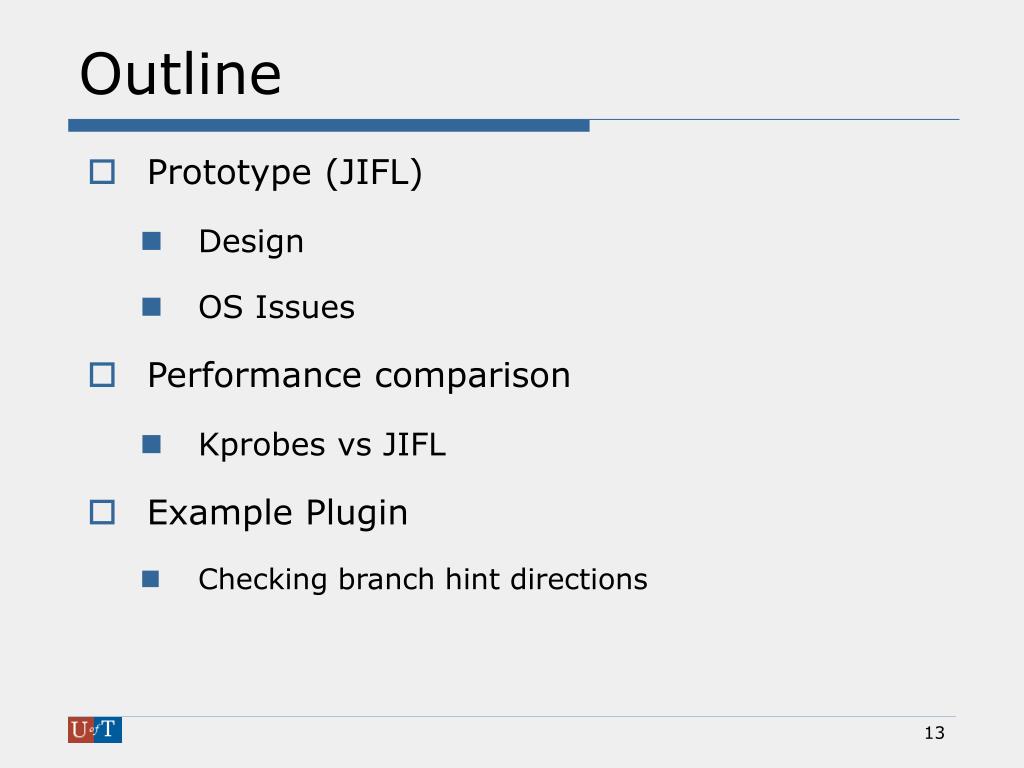Click filled bullet beside Checking branch hint directions
The width and height of the screenshot is (1024, 768).
(151, 579)
